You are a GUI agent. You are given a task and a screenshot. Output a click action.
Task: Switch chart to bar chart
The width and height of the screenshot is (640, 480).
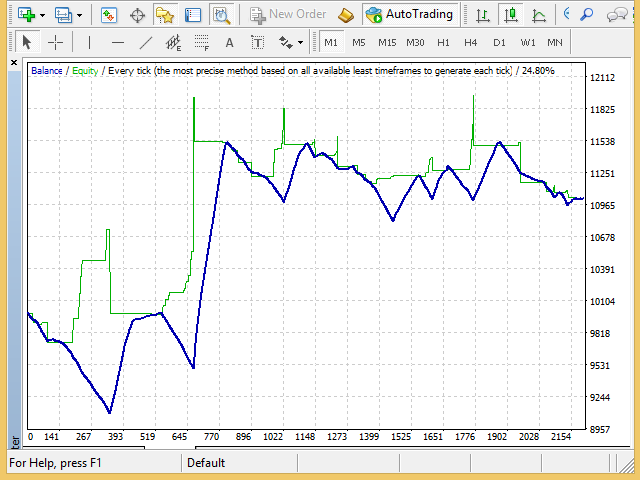(x=484, y=15)
